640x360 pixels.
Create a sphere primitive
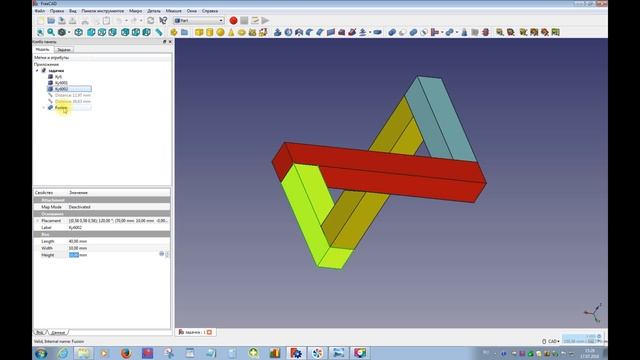click(x=220, y=32)
